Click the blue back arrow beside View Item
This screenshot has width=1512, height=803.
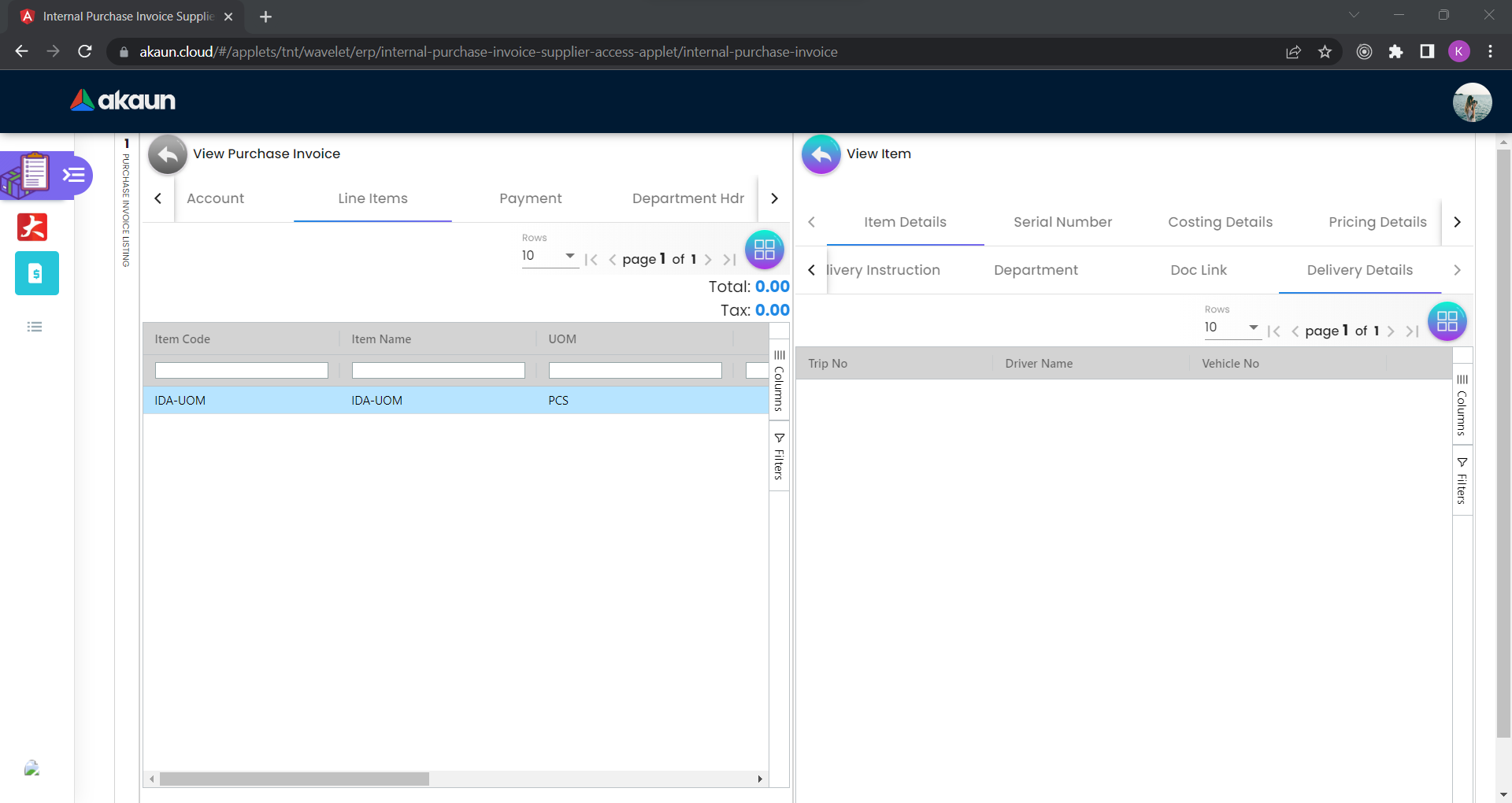coord(821,154)
